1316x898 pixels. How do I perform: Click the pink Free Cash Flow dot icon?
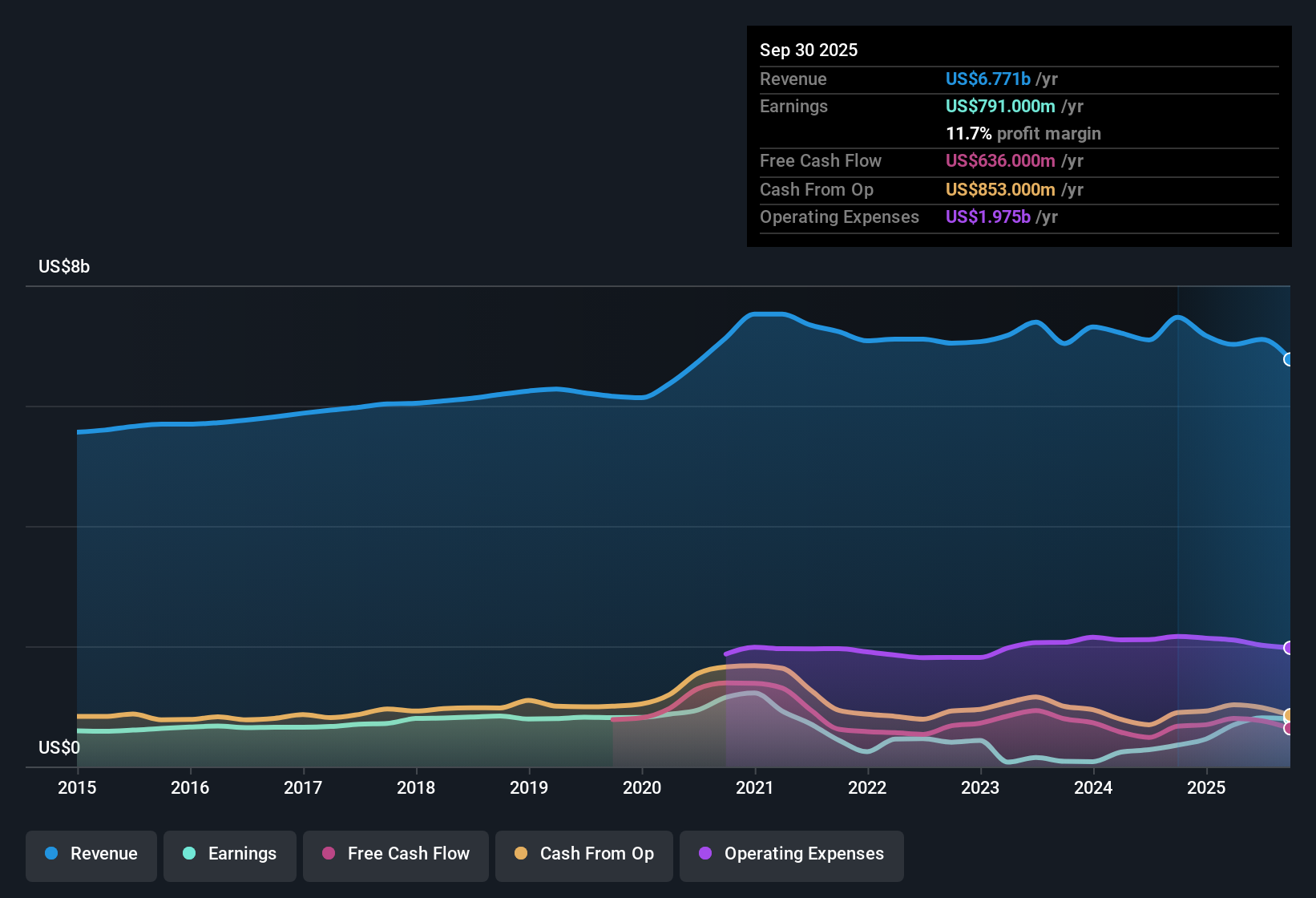pyautogui.click(x=327, y=854)
